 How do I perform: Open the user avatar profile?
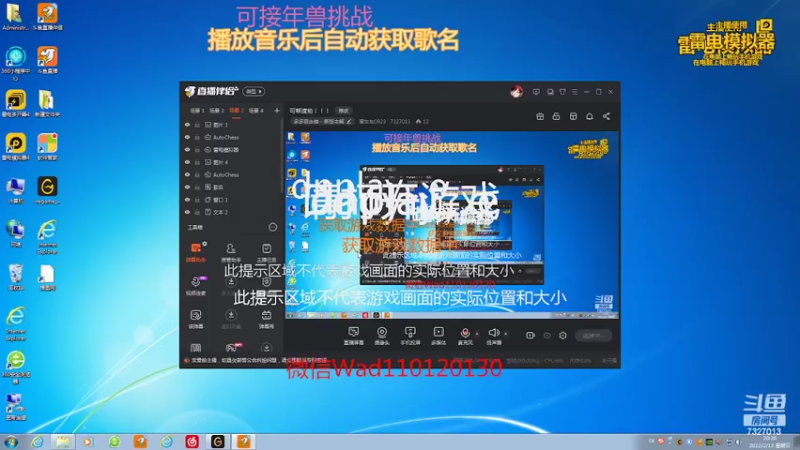[516, 92]
